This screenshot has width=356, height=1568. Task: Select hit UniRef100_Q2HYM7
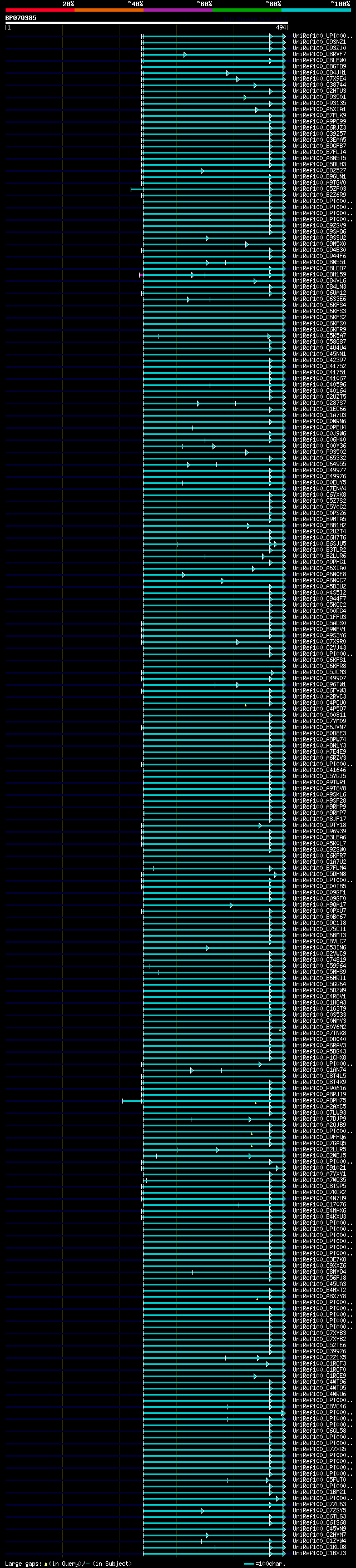pos(319,1535)
